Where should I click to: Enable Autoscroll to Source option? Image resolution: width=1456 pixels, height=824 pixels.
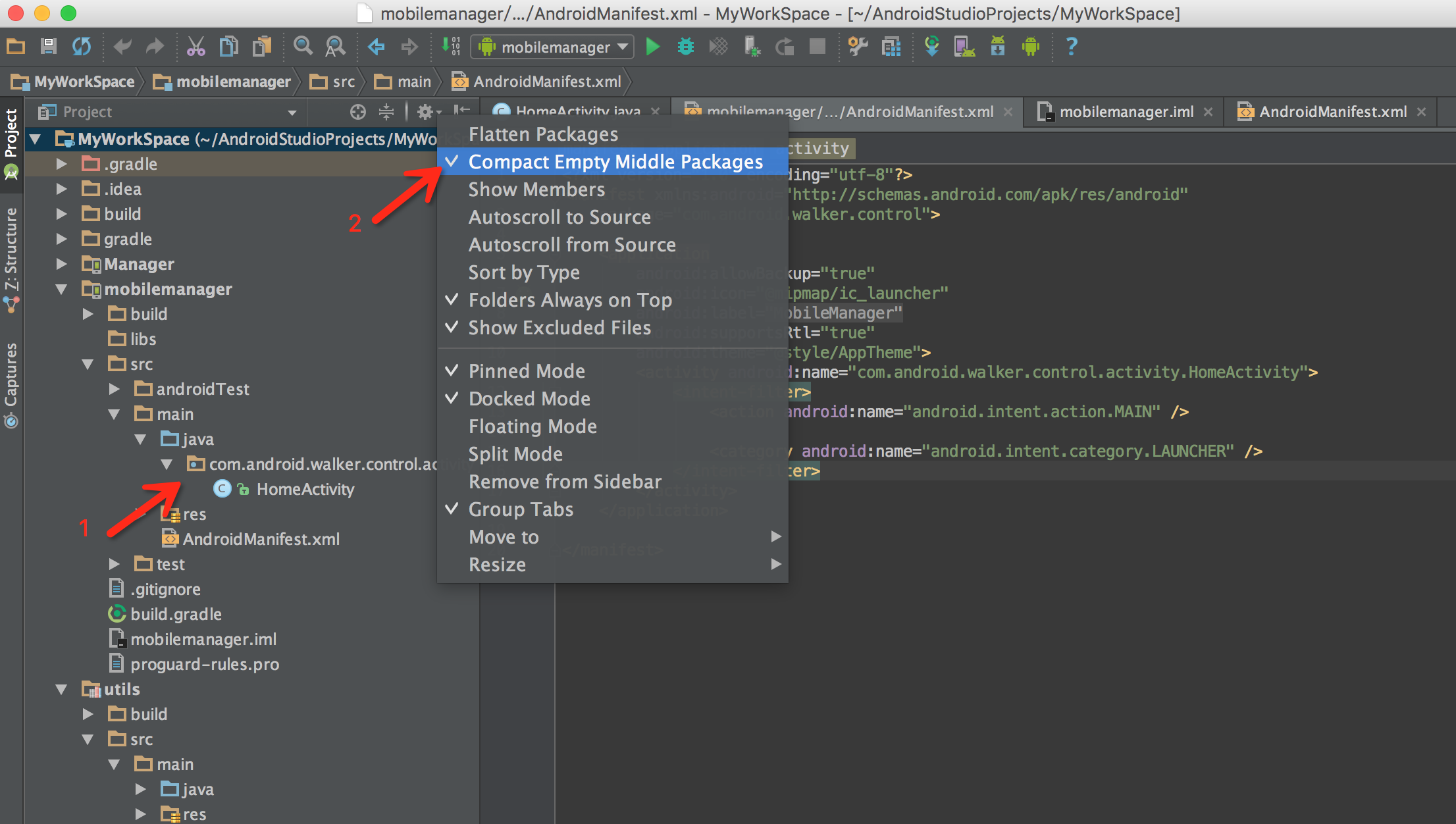612,217
